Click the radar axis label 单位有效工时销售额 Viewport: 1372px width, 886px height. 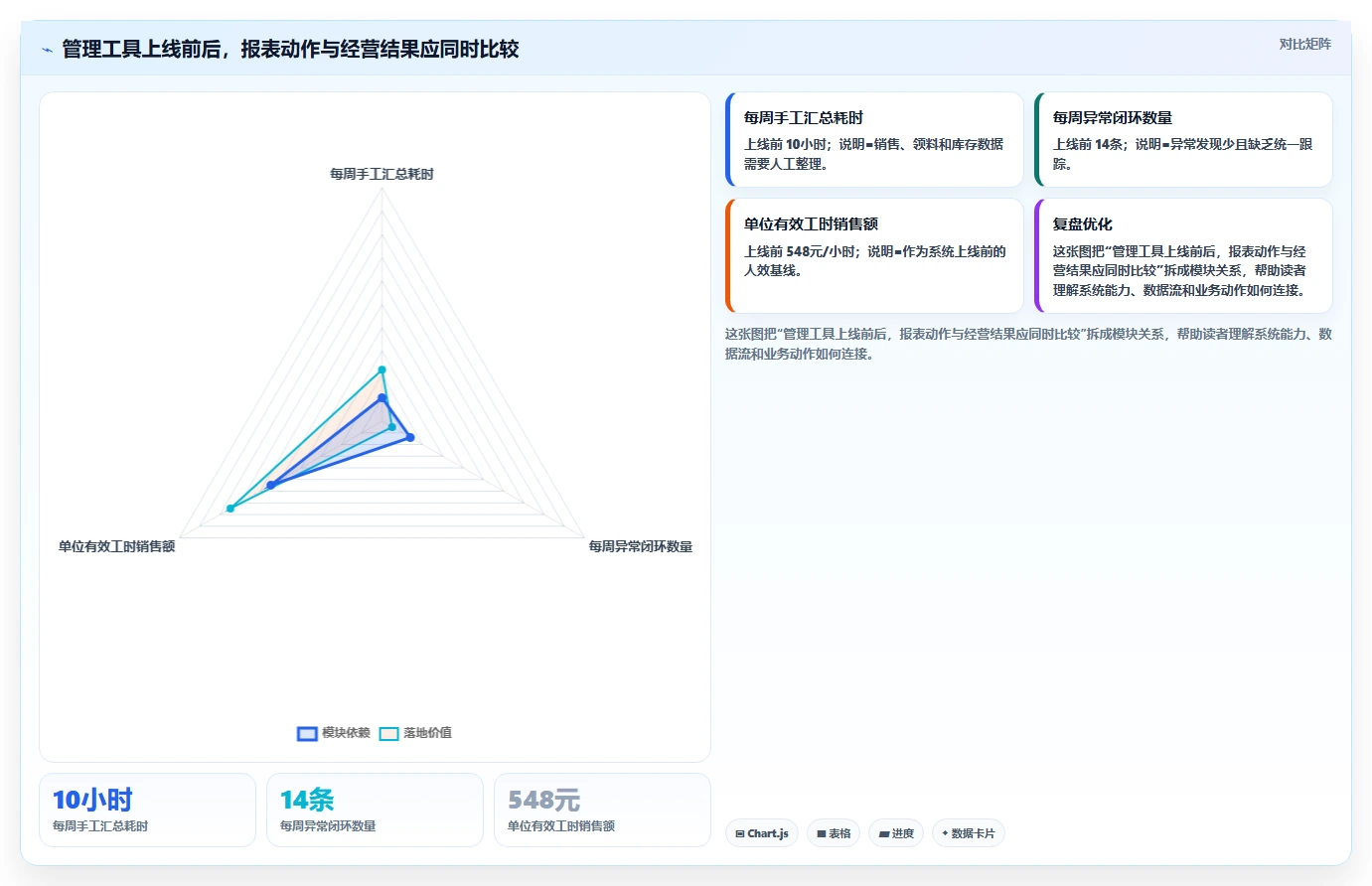(x=117, y=546)
